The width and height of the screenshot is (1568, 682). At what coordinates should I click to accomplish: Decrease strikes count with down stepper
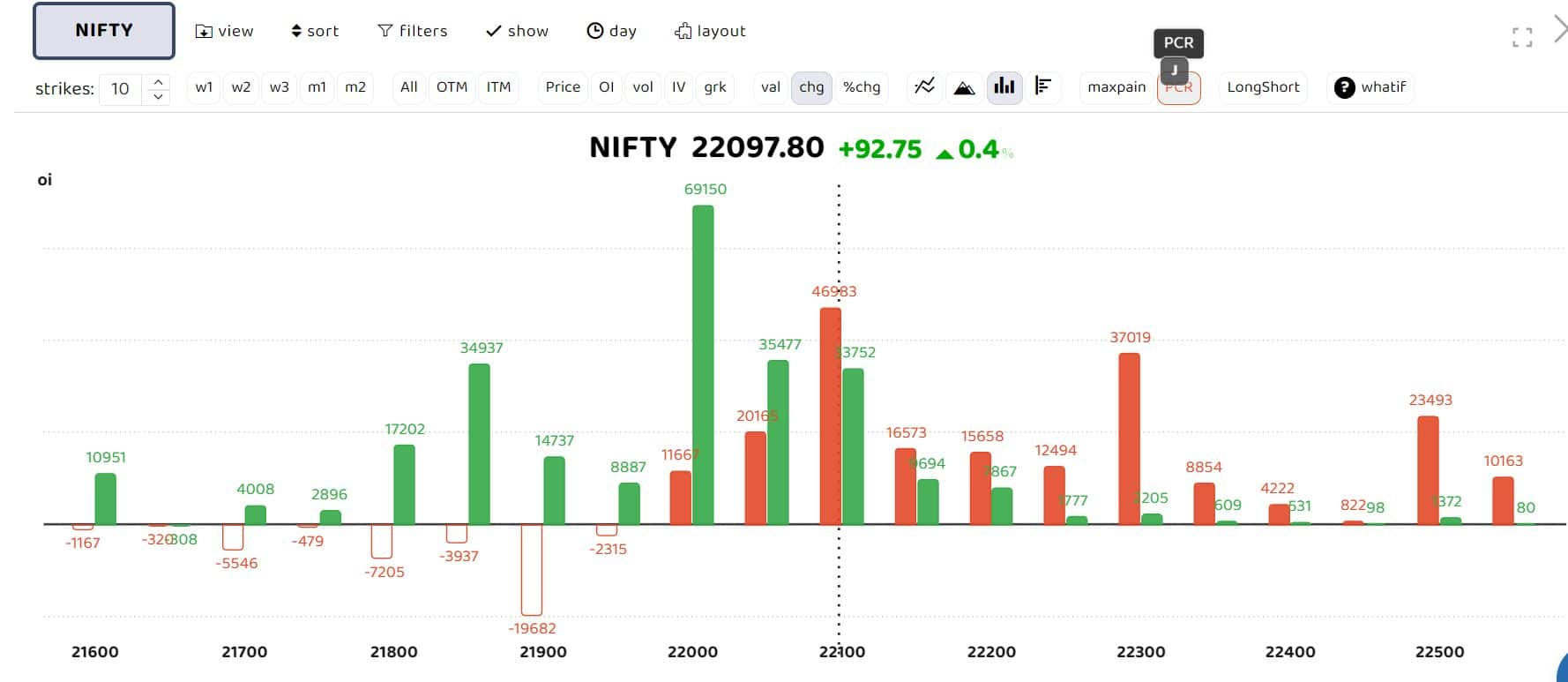click(158, 95)
